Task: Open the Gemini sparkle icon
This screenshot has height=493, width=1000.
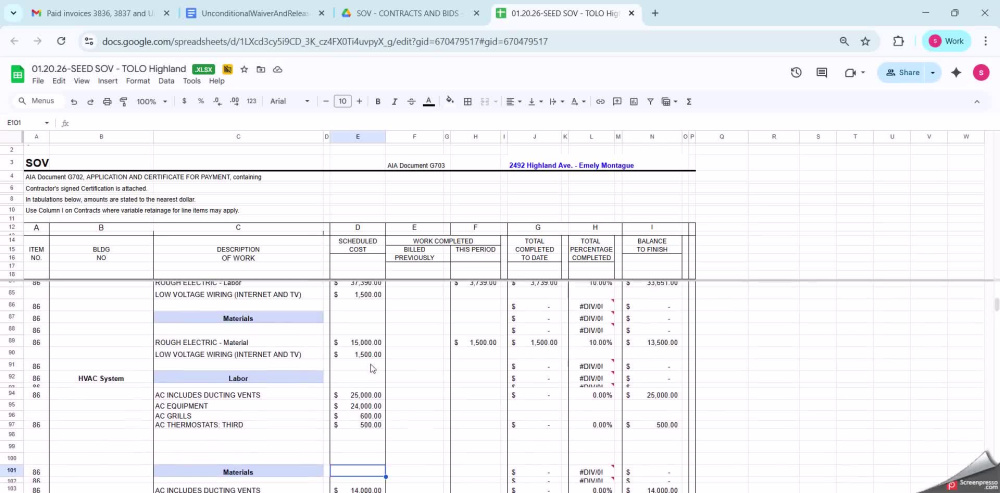Action: click(956, 73)
